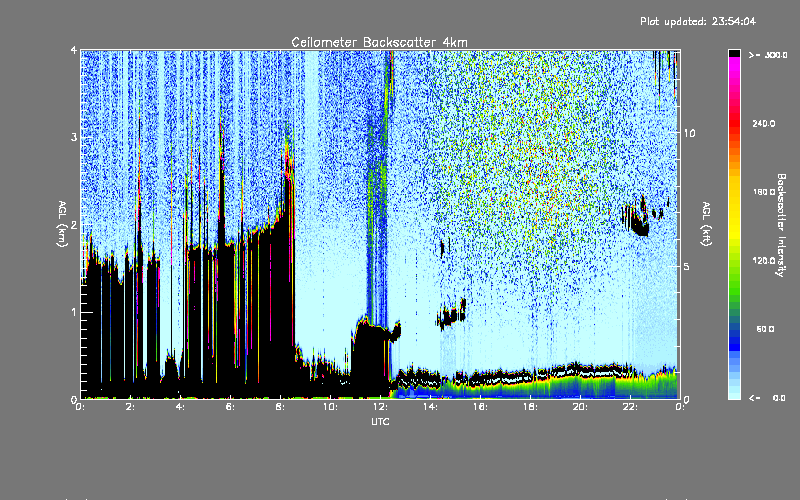This screenshot has height=500, width=800.
Task: Select the 'Ceilometer Backscatter 4km' plot title
Action: [x=379, y=42]
